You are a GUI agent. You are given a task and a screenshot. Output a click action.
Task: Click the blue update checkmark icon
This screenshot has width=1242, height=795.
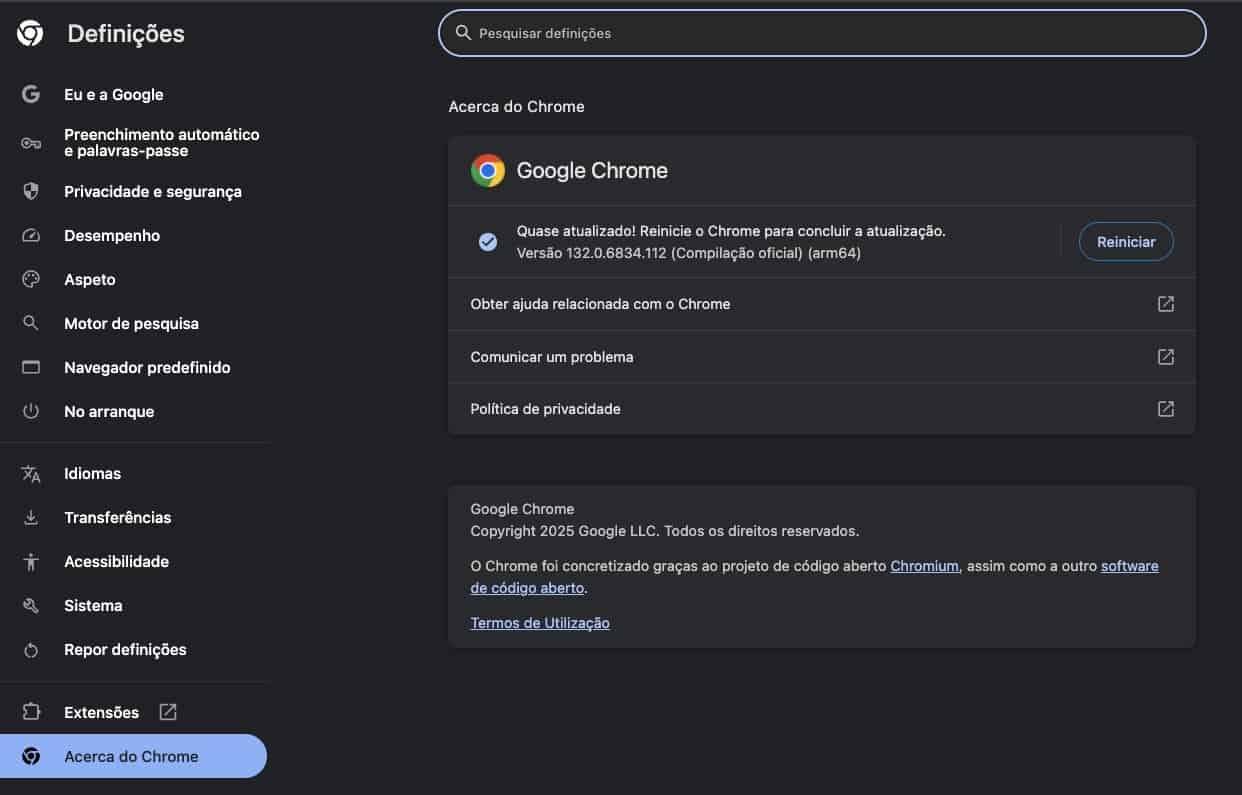(x=488, y=242)
